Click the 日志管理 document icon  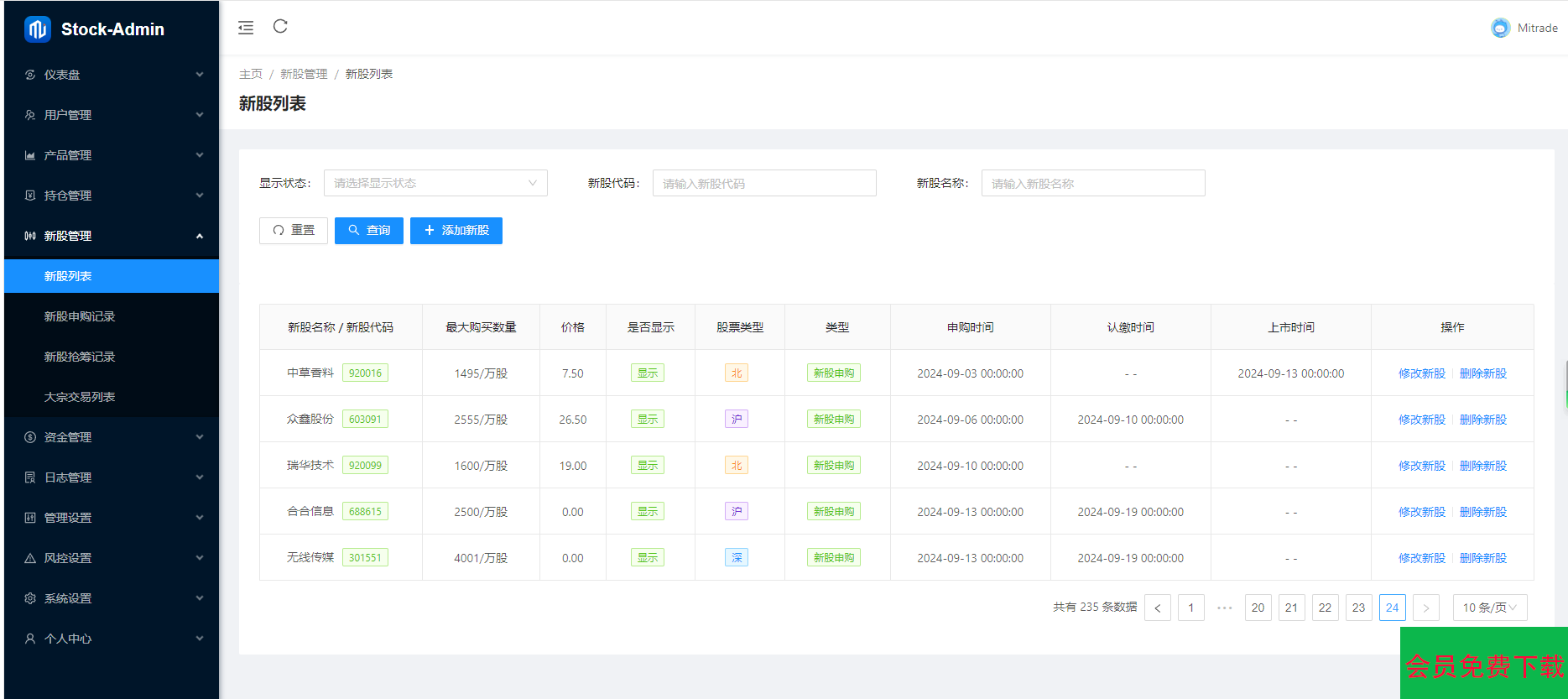point(30,477)
